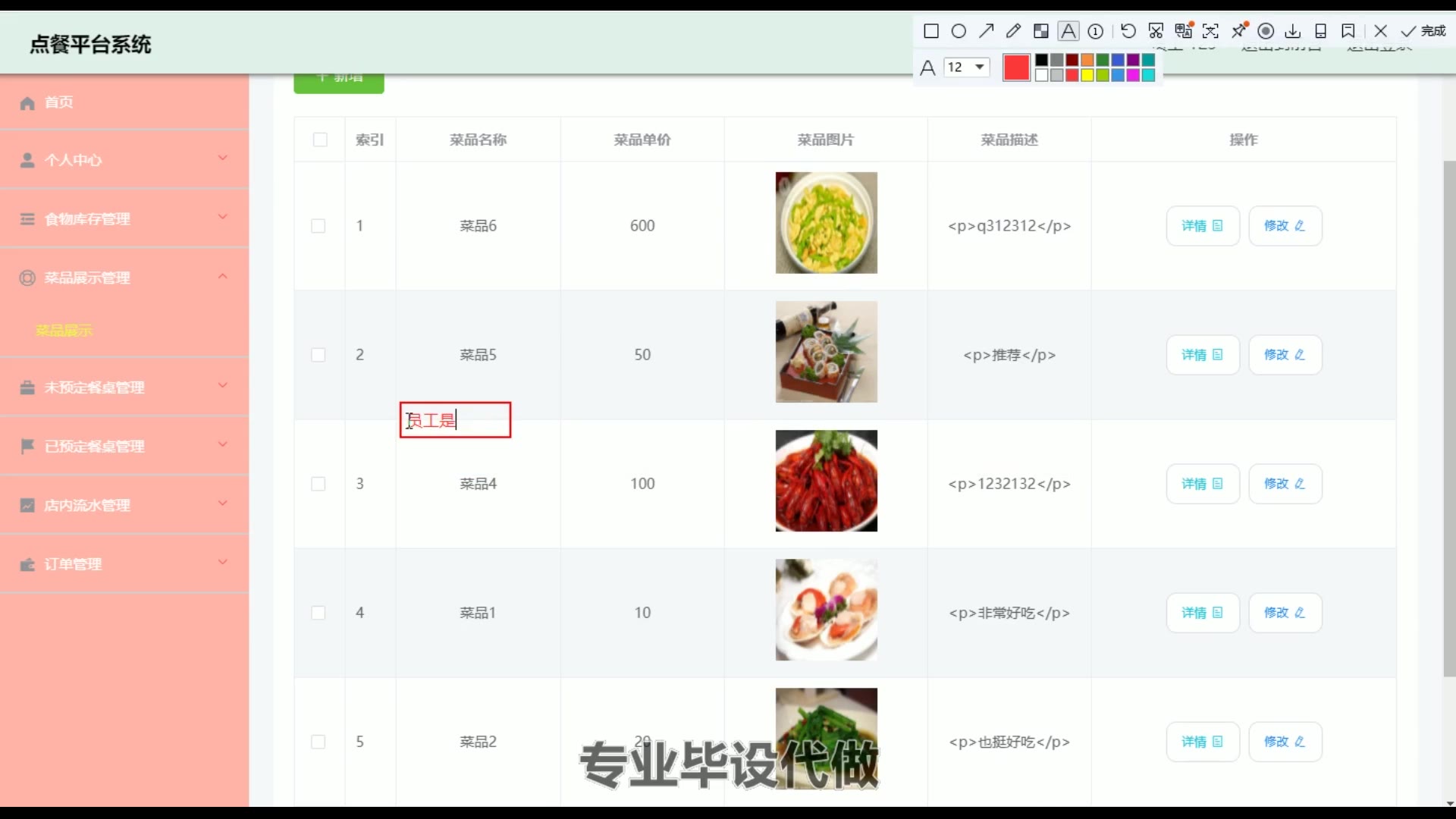This screenshot has width=1456, height=819.
Task: Pick the orange color swatch
Action: coord(1087,60)
